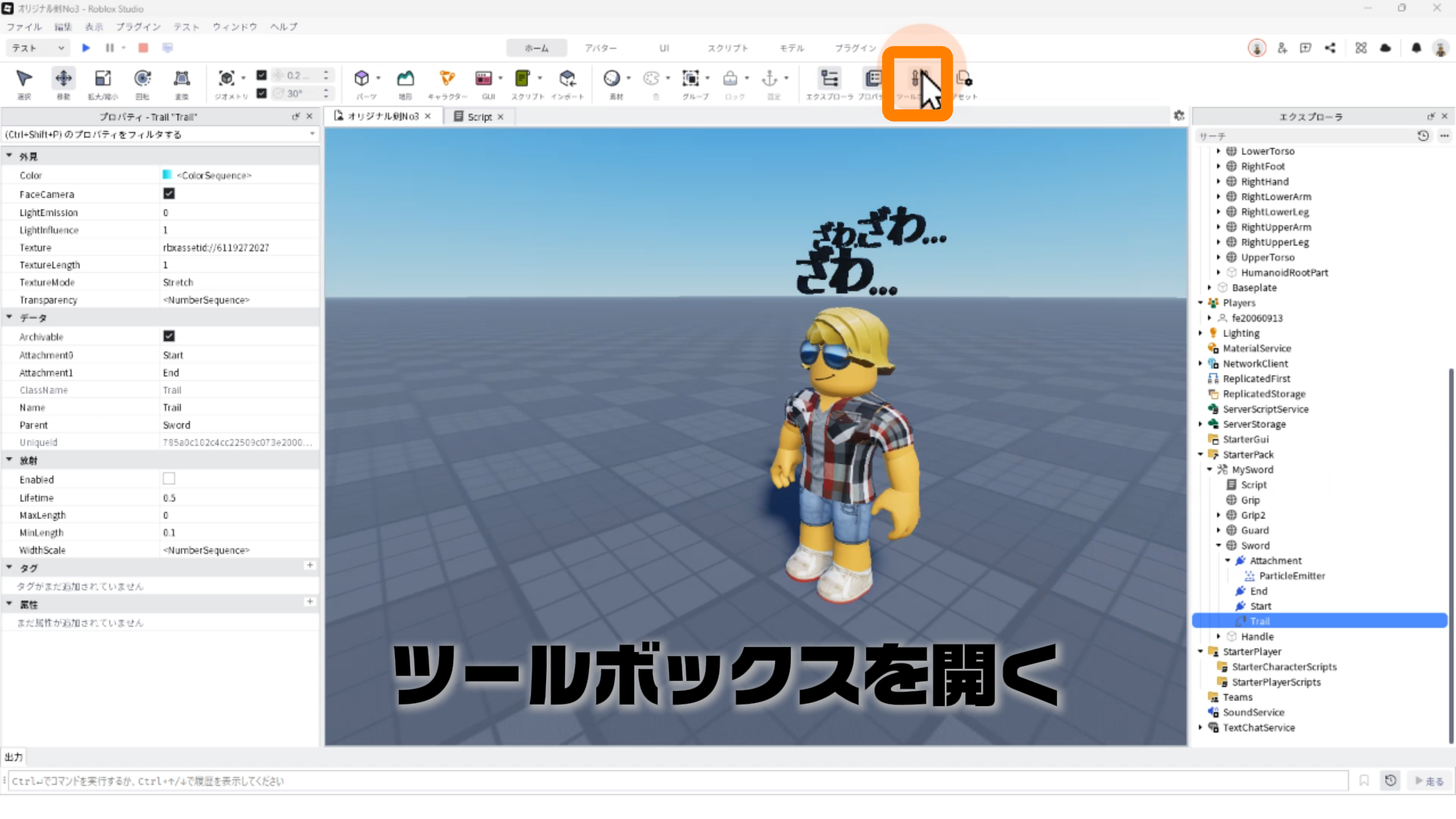
Task: Open the Toolbox icon
Action: tap(917, 79)
